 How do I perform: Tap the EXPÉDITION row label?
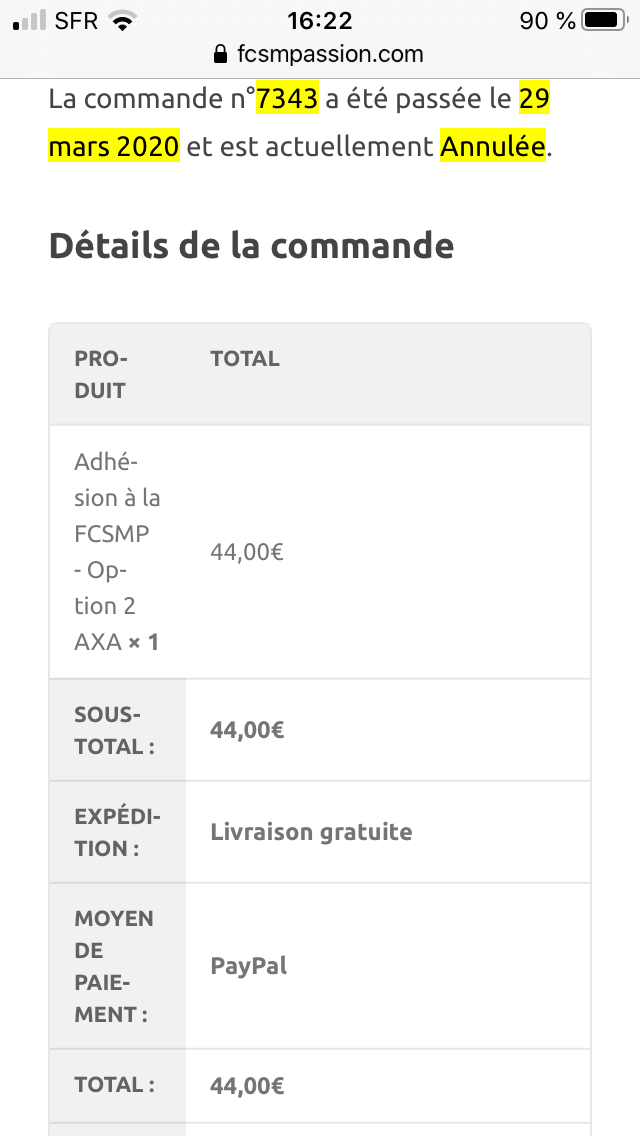tap(117, 832)
